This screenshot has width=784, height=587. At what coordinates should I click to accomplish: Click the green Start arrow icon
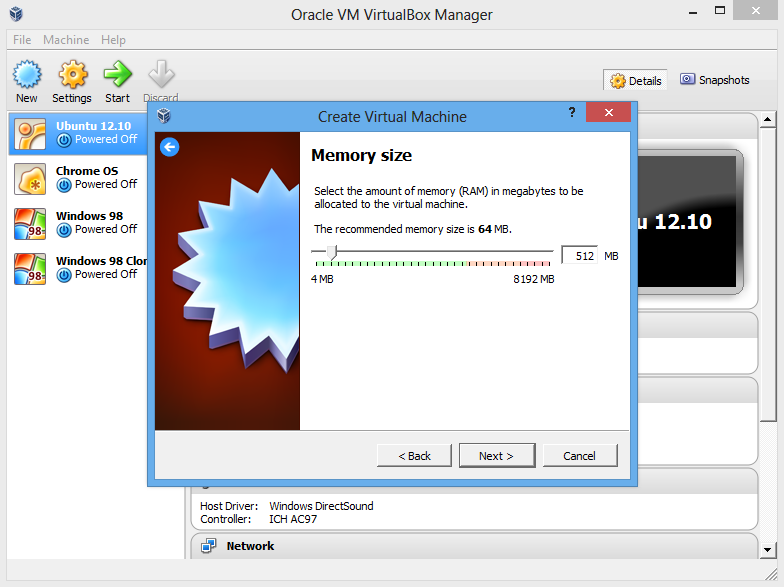(x=118, y=74)
